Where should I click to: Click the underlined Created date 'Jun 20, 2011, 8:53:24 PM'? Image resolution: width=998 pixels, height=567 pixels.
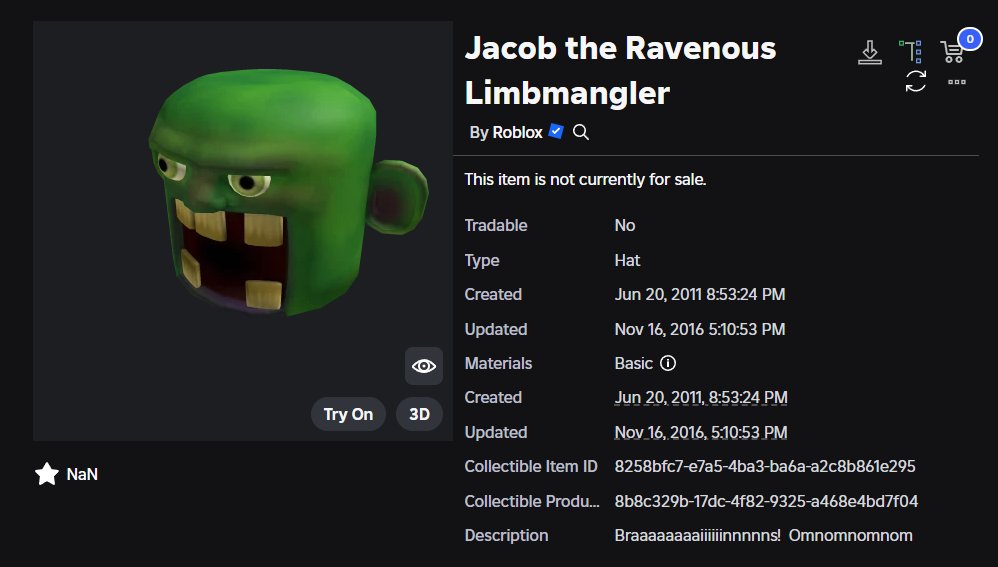pyautogui.click(x=701, y=397)
